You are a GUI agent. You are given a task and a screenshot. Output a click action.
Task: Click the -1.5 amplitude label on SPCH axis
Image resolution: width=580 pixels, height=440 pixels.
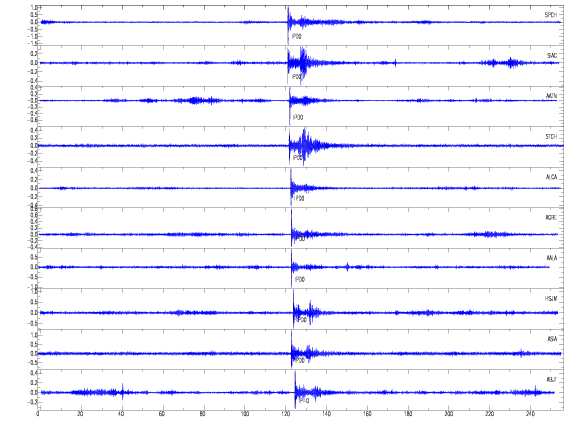pyautogui.click(x=33, y=44)
